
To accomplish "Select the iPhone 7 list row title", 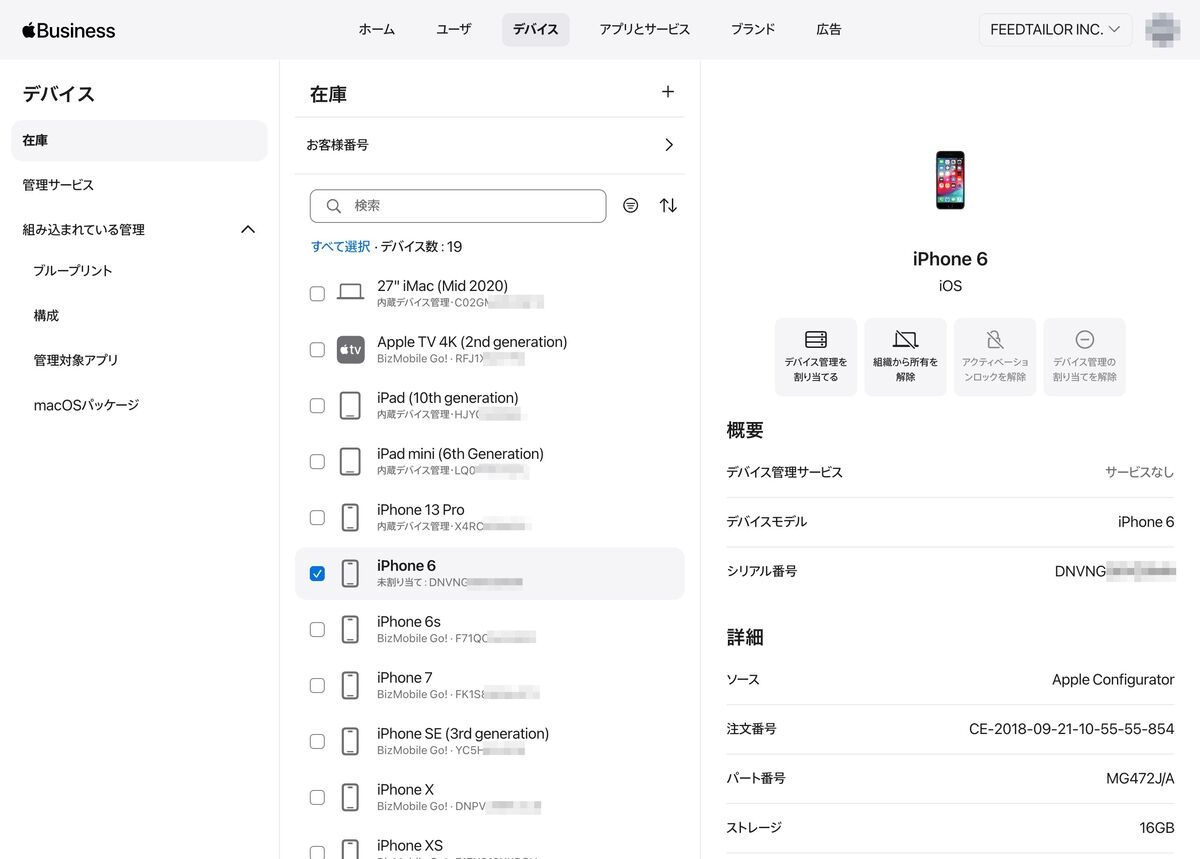I will click(x=405, y=677).
